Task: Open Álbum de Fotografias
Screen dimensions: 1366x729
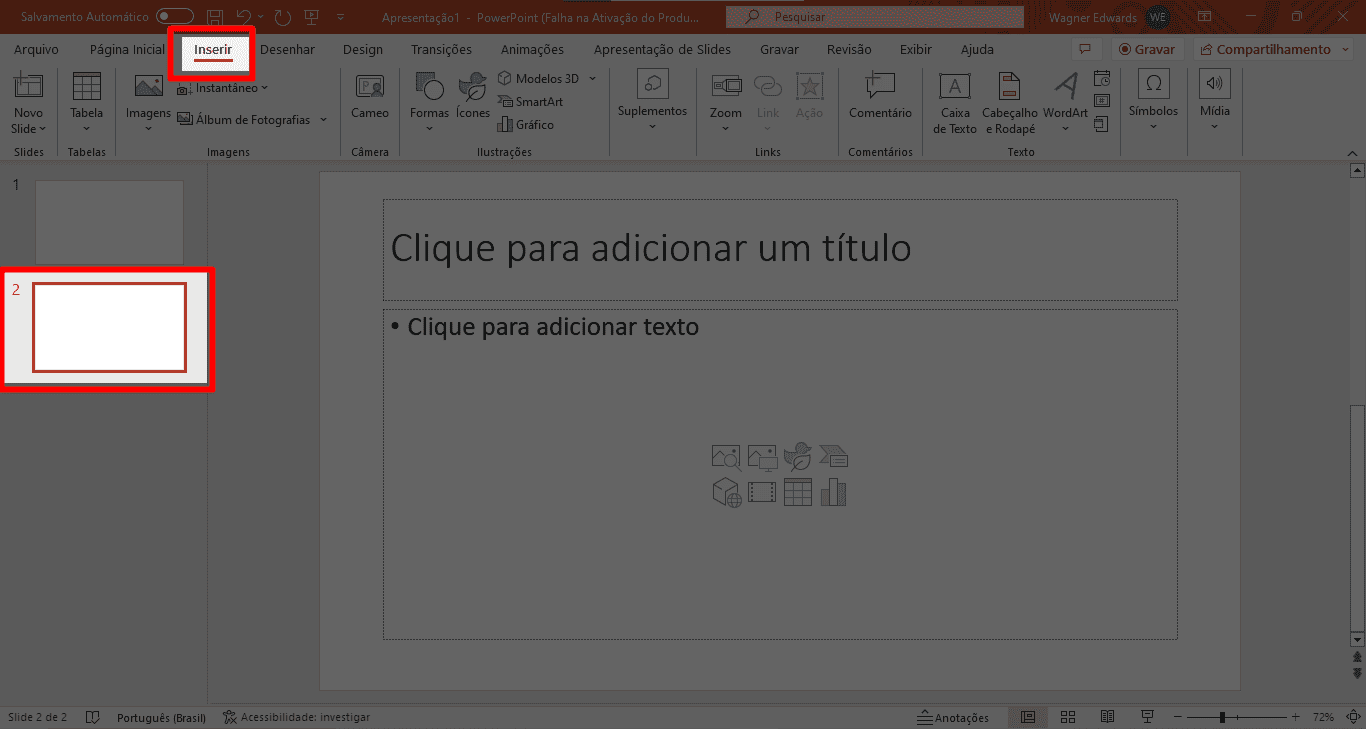Action: pyautogui.click(x=244, y=120)
